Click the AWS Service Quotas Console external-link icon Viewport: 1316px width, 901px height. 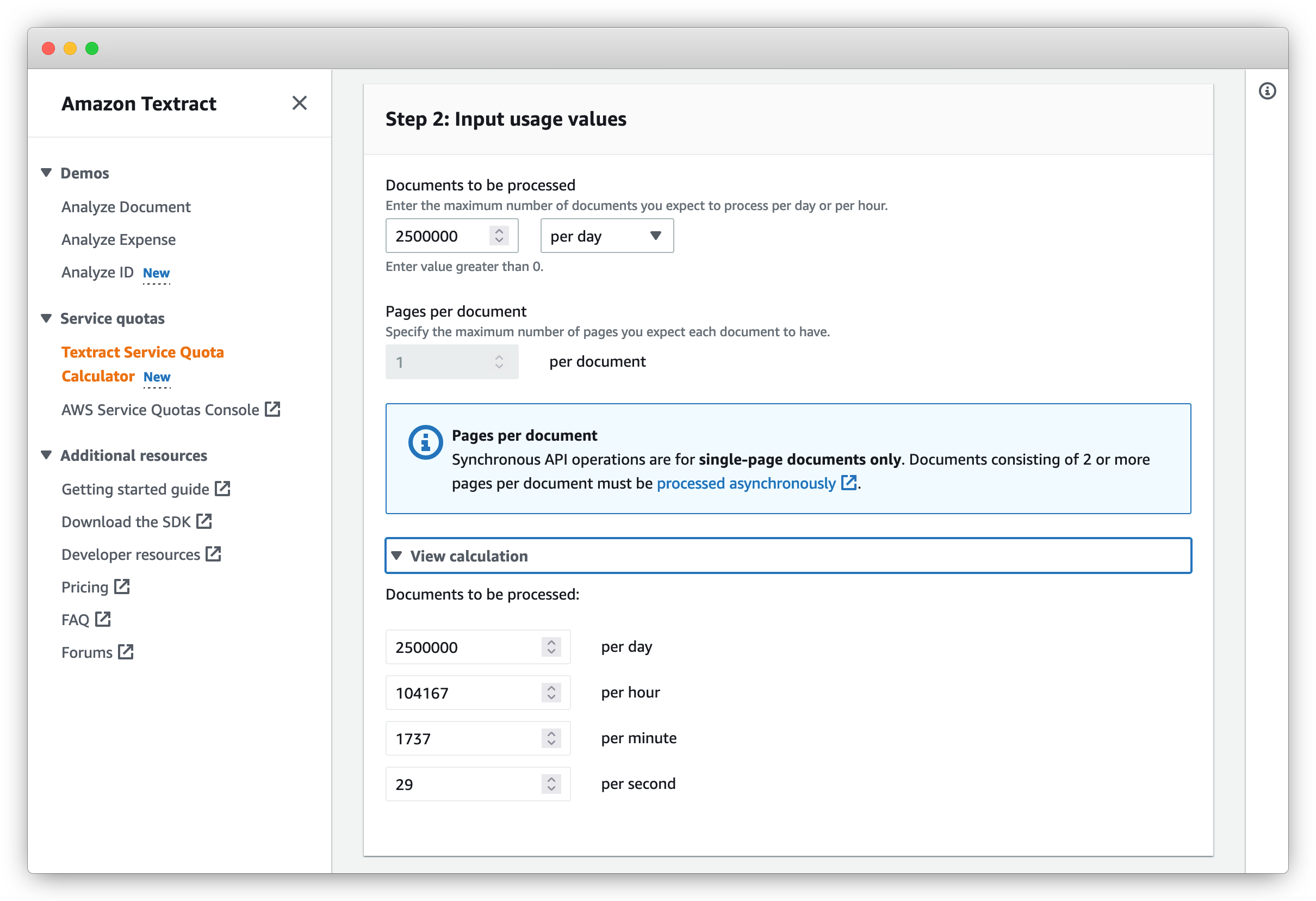click(x=272, y=409)
